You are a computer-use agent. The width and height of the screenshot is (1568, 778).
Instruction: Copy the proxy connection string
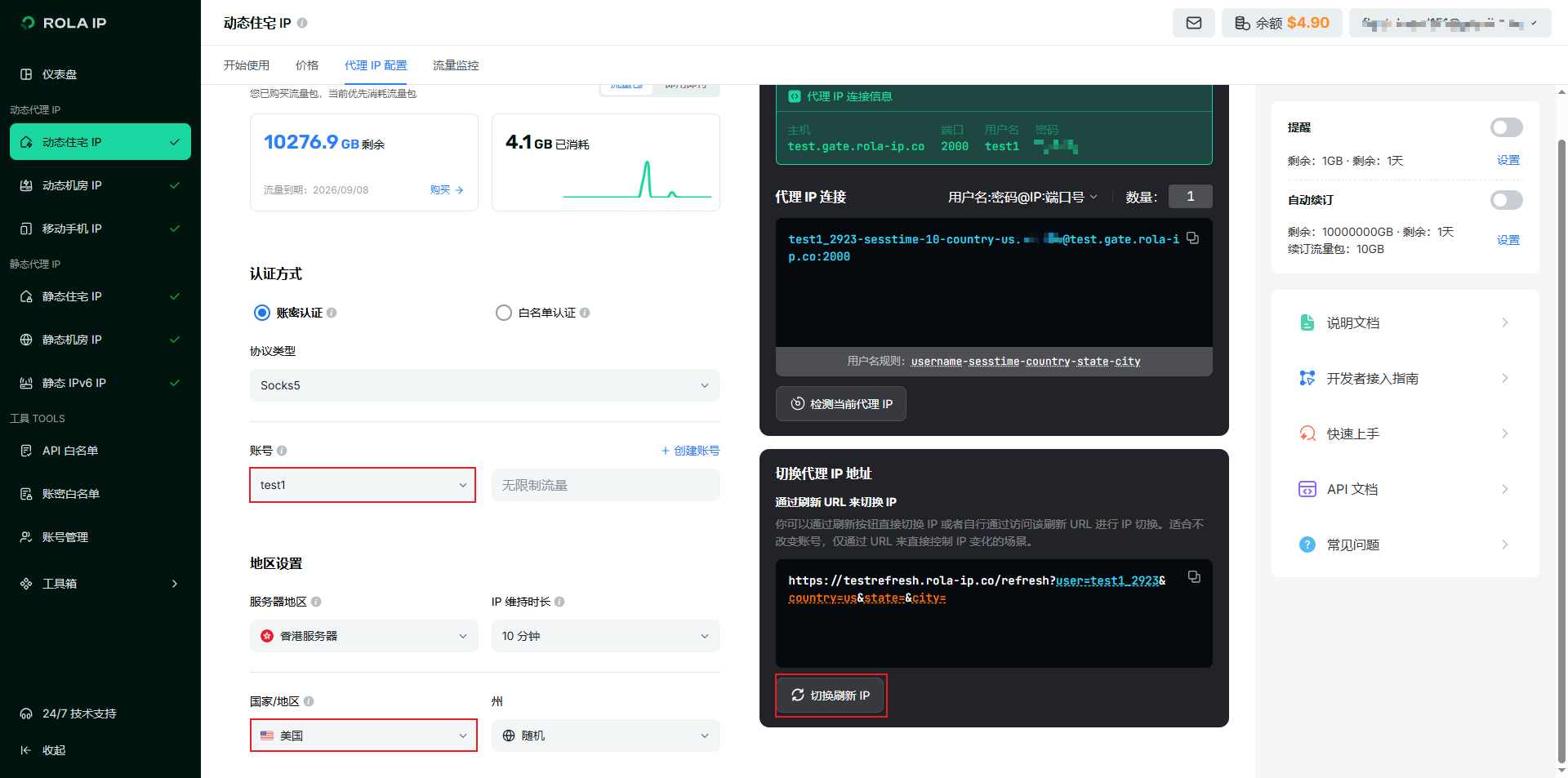click(x=1192, y=238)
